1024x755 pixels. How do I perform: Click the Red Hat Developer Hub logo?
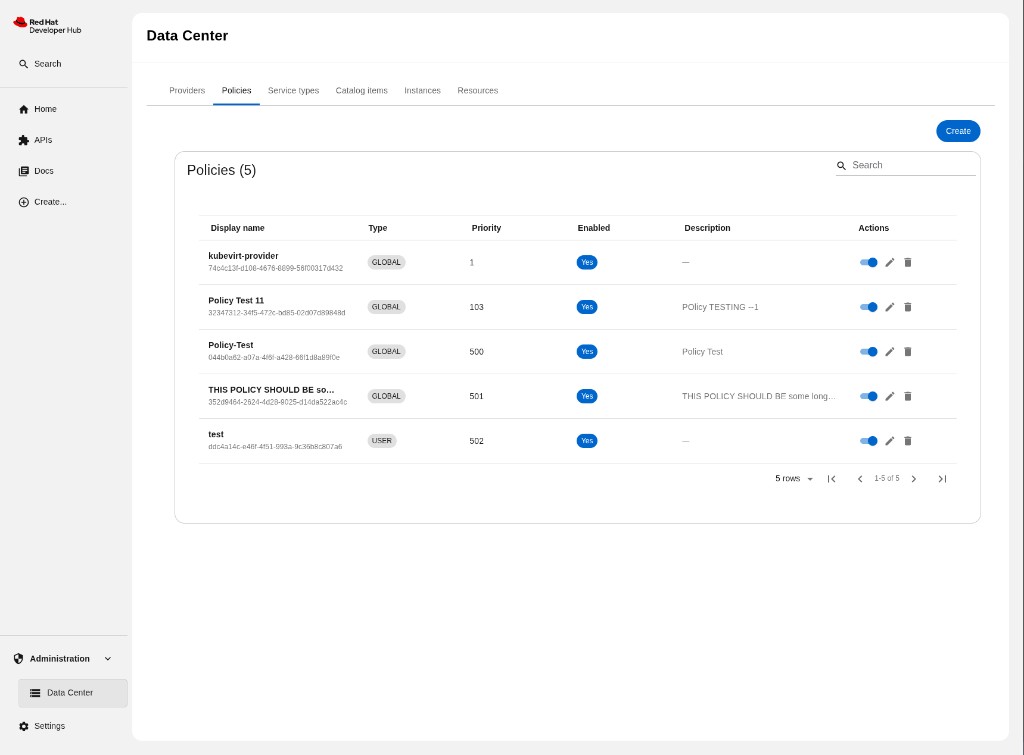click(47, 25)
